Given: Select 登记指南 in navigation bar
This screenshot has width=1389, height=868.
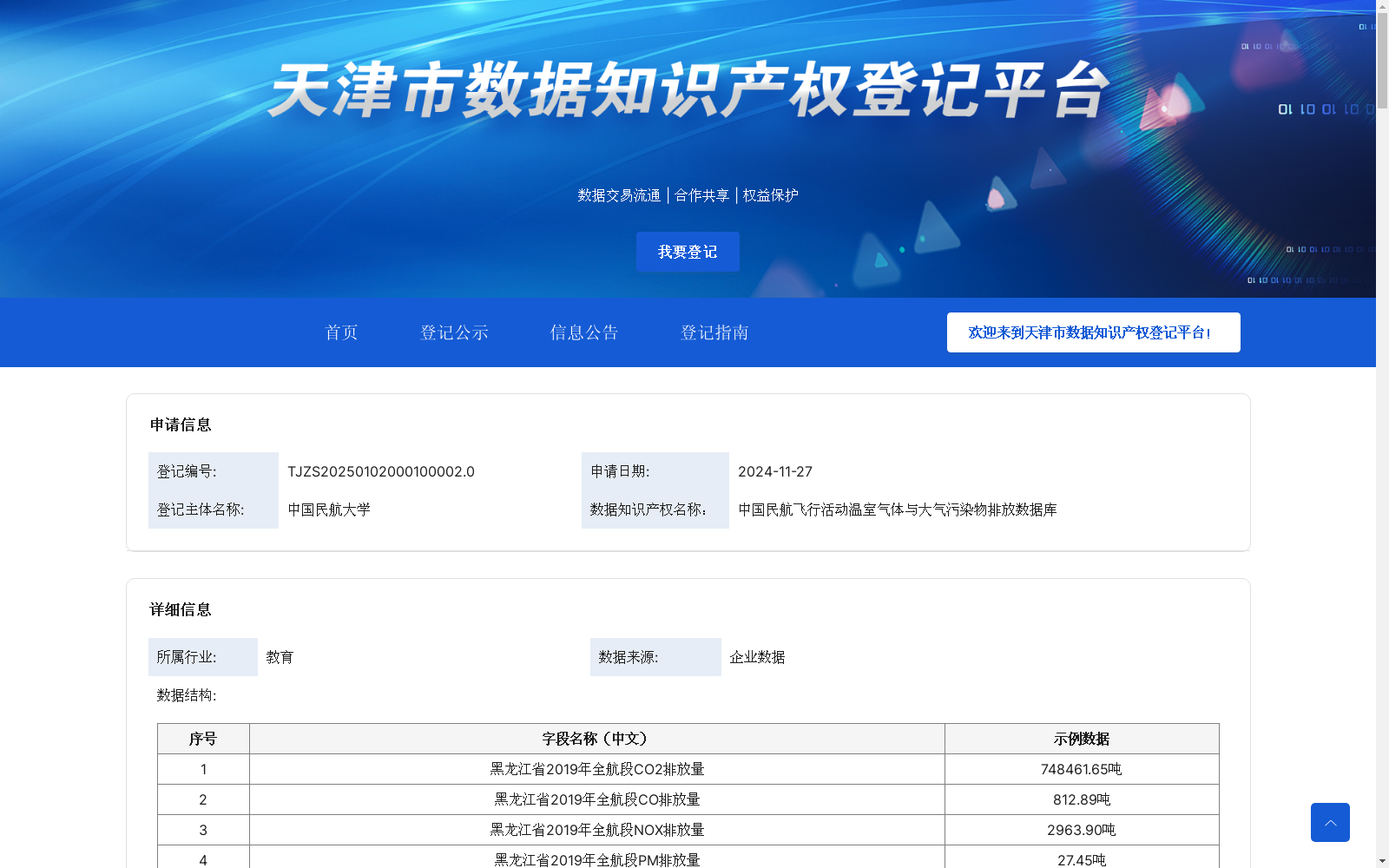Looking at the screenshot, I should tap(714, 332).
